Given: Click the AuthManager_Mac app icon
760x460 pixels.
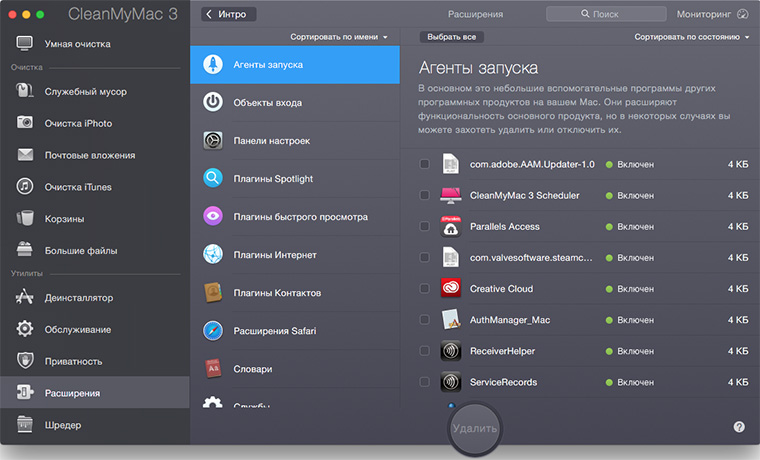Looking at the screenshot, I should tap(451, 319).
